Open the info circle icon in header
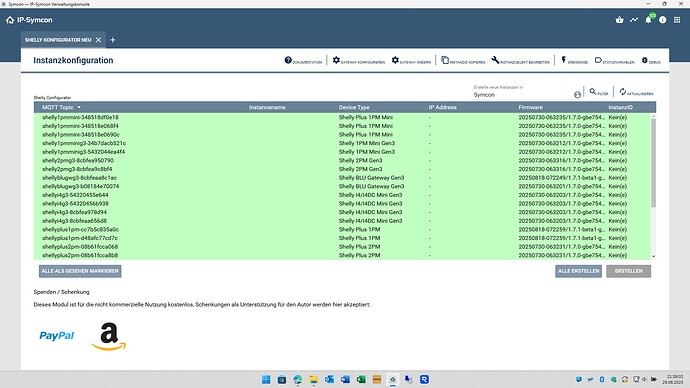690x388 pixels. 663,20
